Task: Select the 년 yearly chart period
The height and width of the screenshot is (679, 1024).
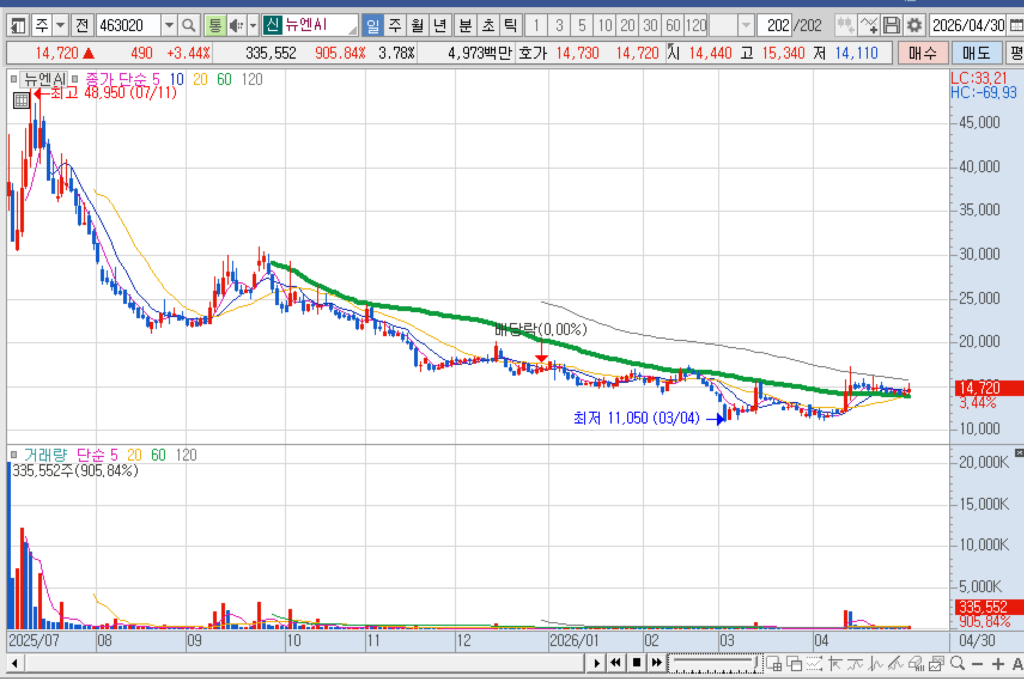Action: 440,25
